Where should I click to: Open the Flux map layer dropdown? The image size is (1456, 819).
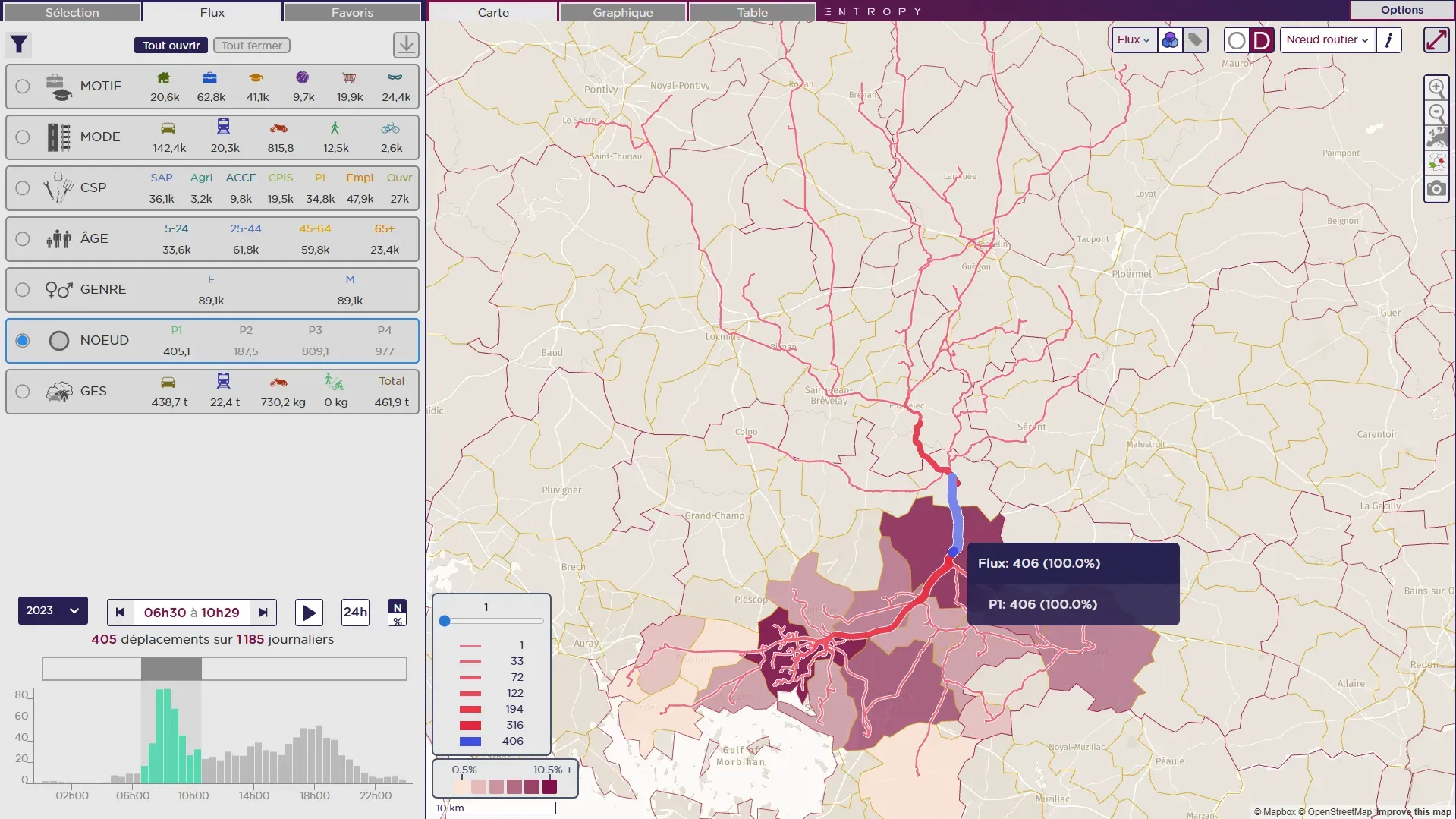point(1134,39)
